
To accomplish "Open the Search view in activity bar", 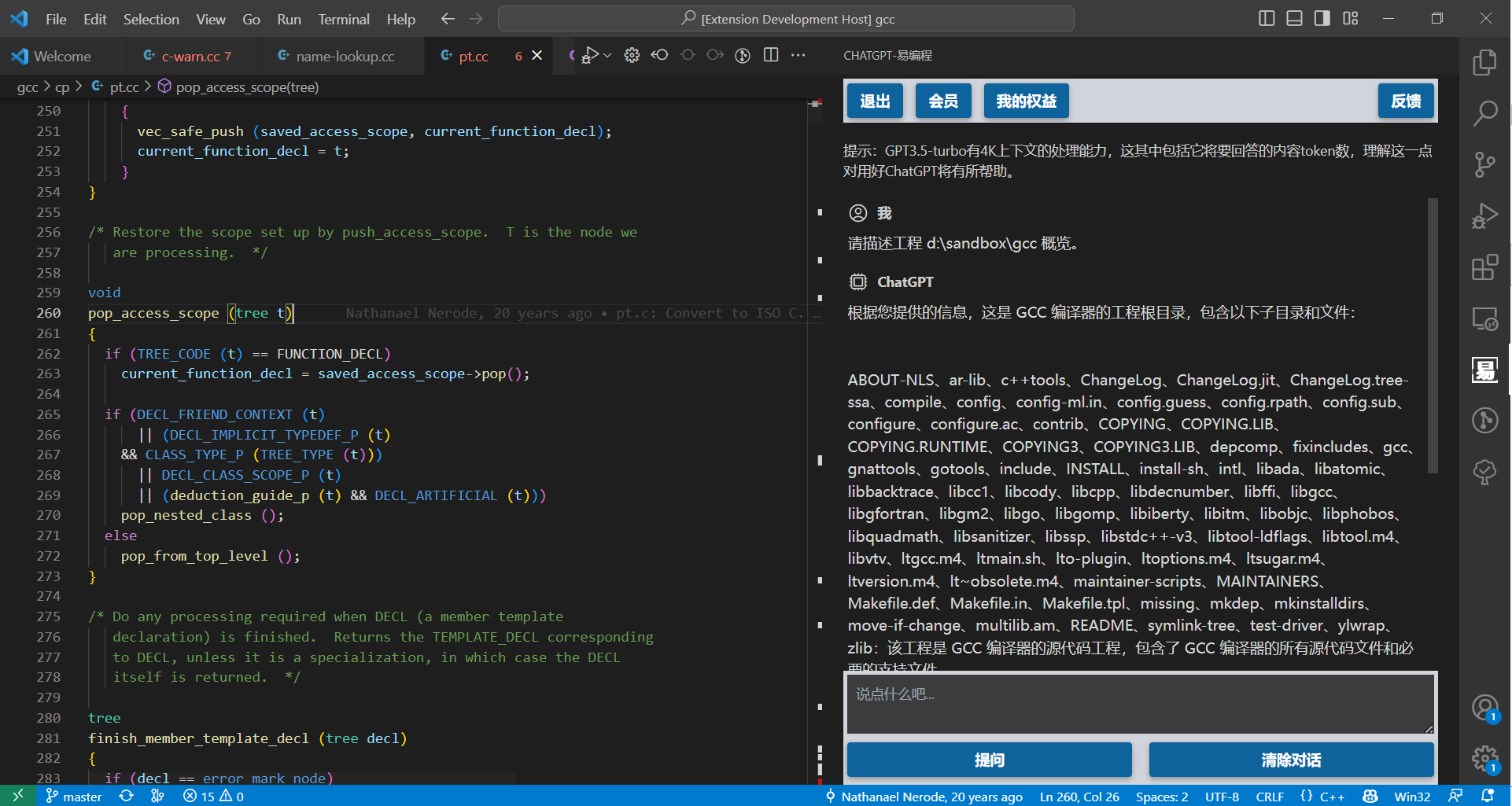I will click(1484, 113).
